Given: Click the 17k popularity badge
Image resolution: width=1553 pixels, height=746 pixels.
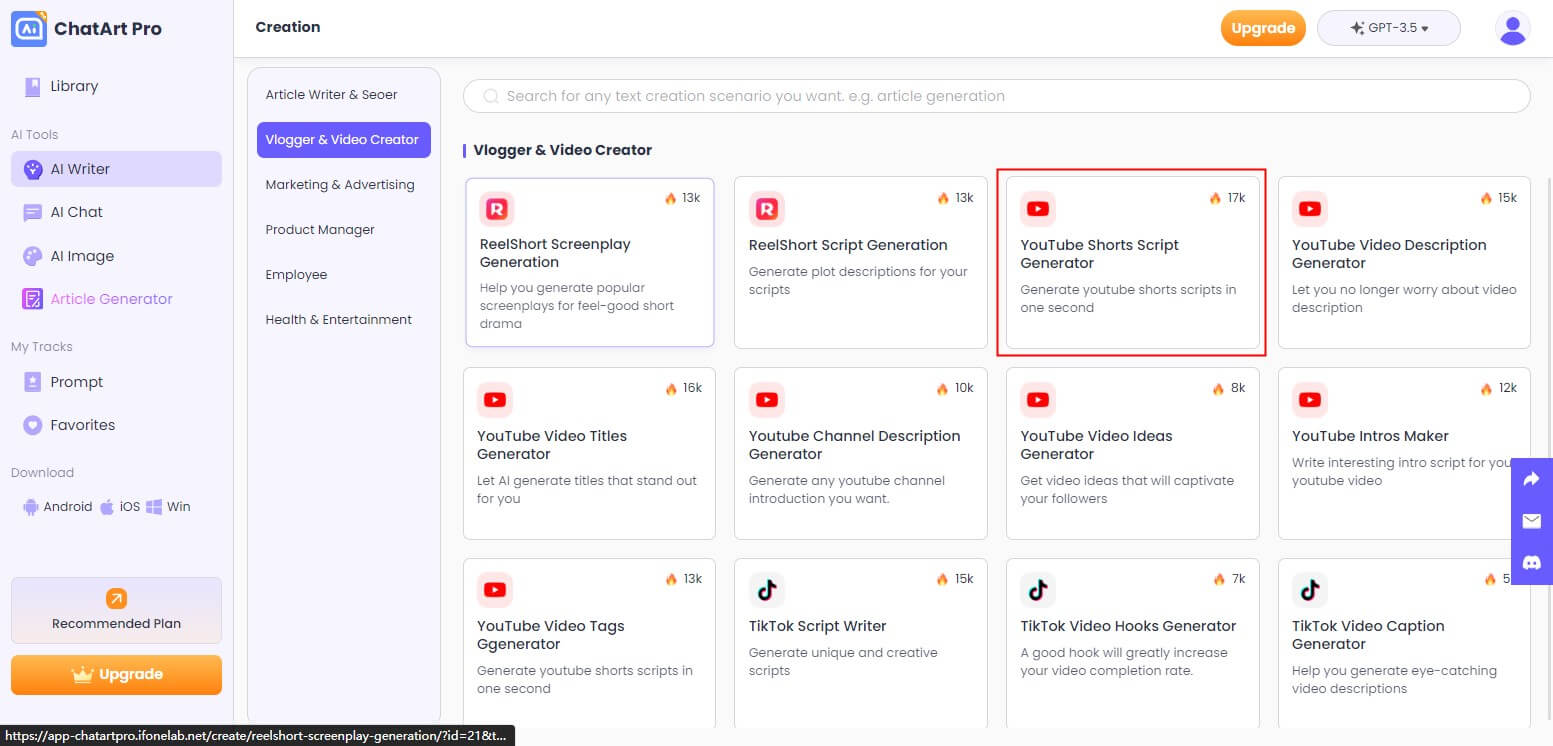Looking at the screenshot, I should (1227, 198).
